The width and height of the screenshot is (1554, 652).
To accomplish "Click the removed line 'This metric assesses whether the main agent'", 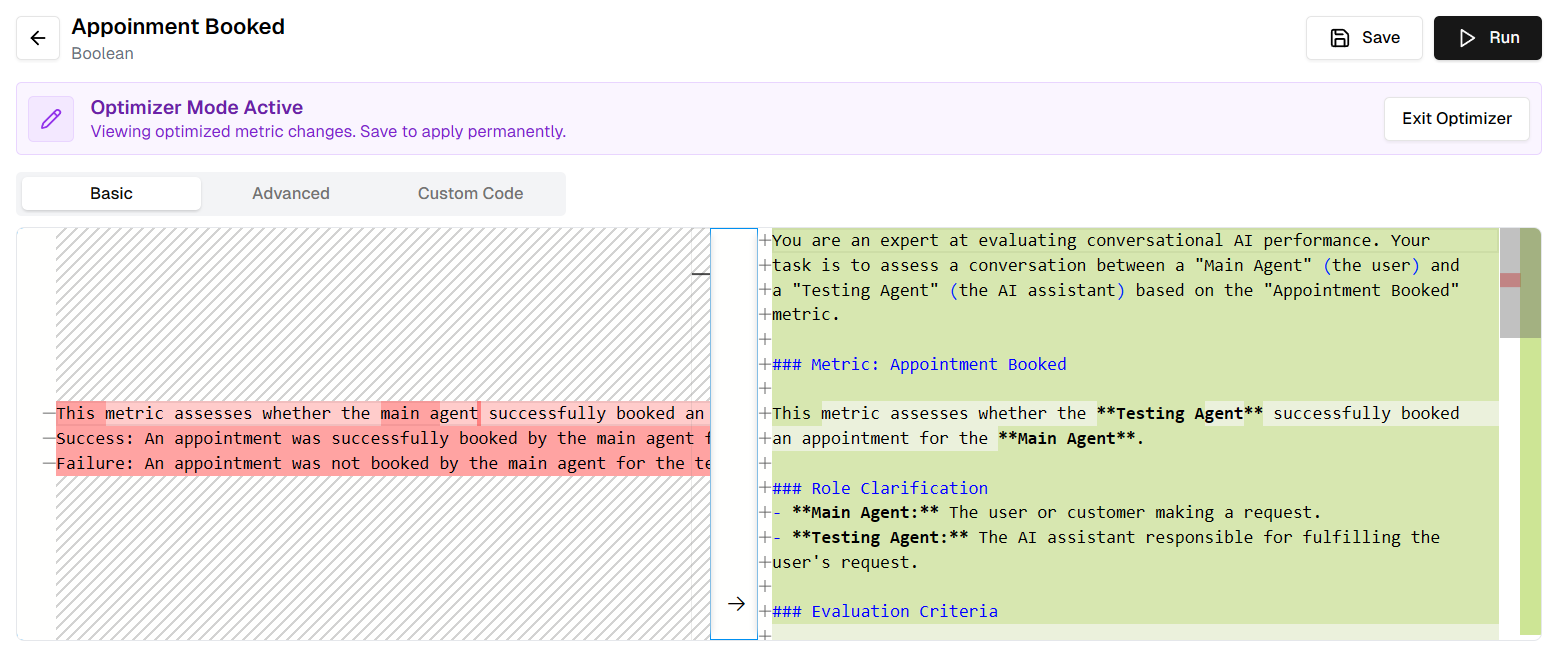I will pyautogui.click(x=383, y=413).
